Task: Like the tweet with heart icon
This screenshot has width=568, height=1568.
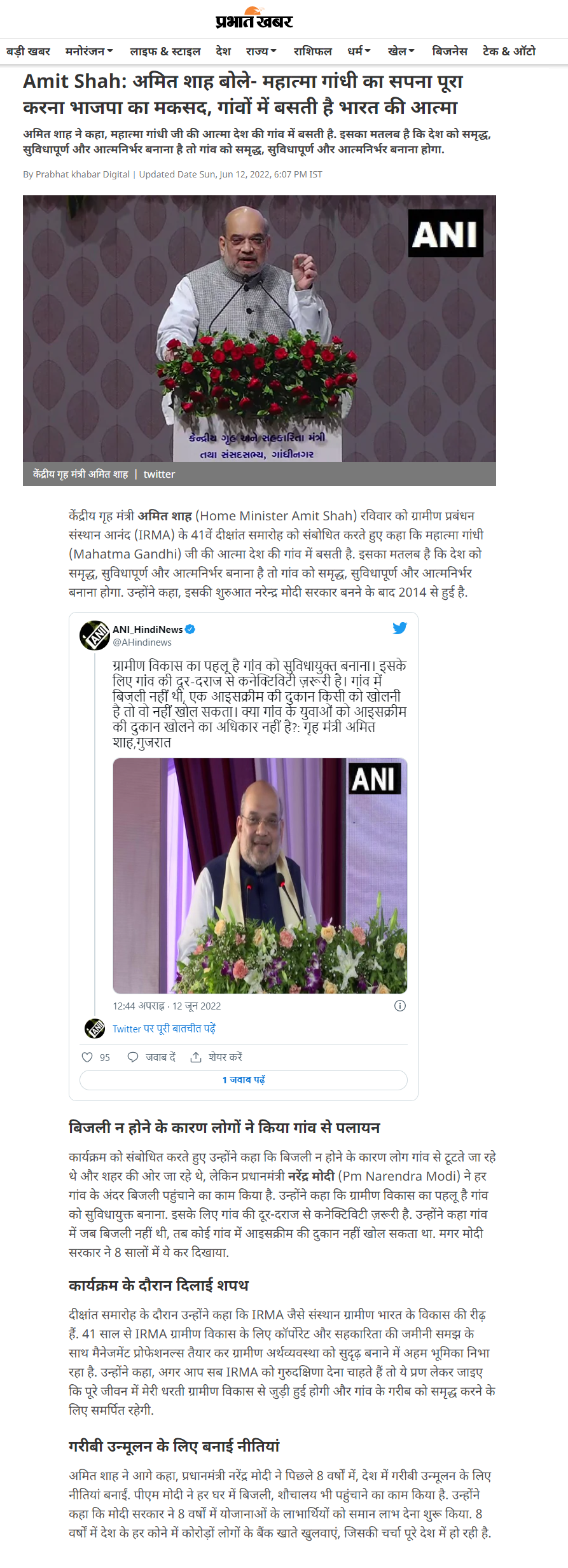Action: coord(87,1057)
